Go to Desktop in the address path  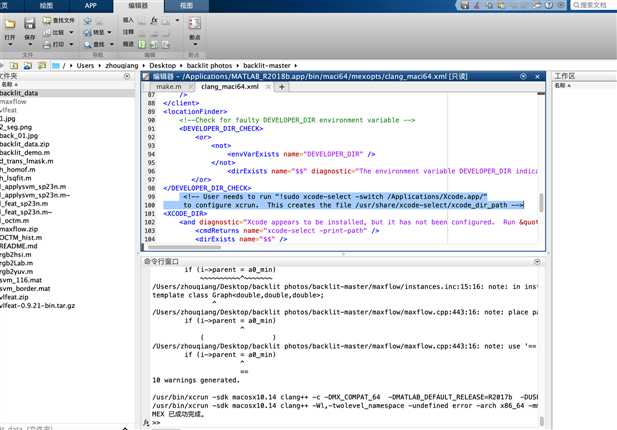click(x=163, y=66)
